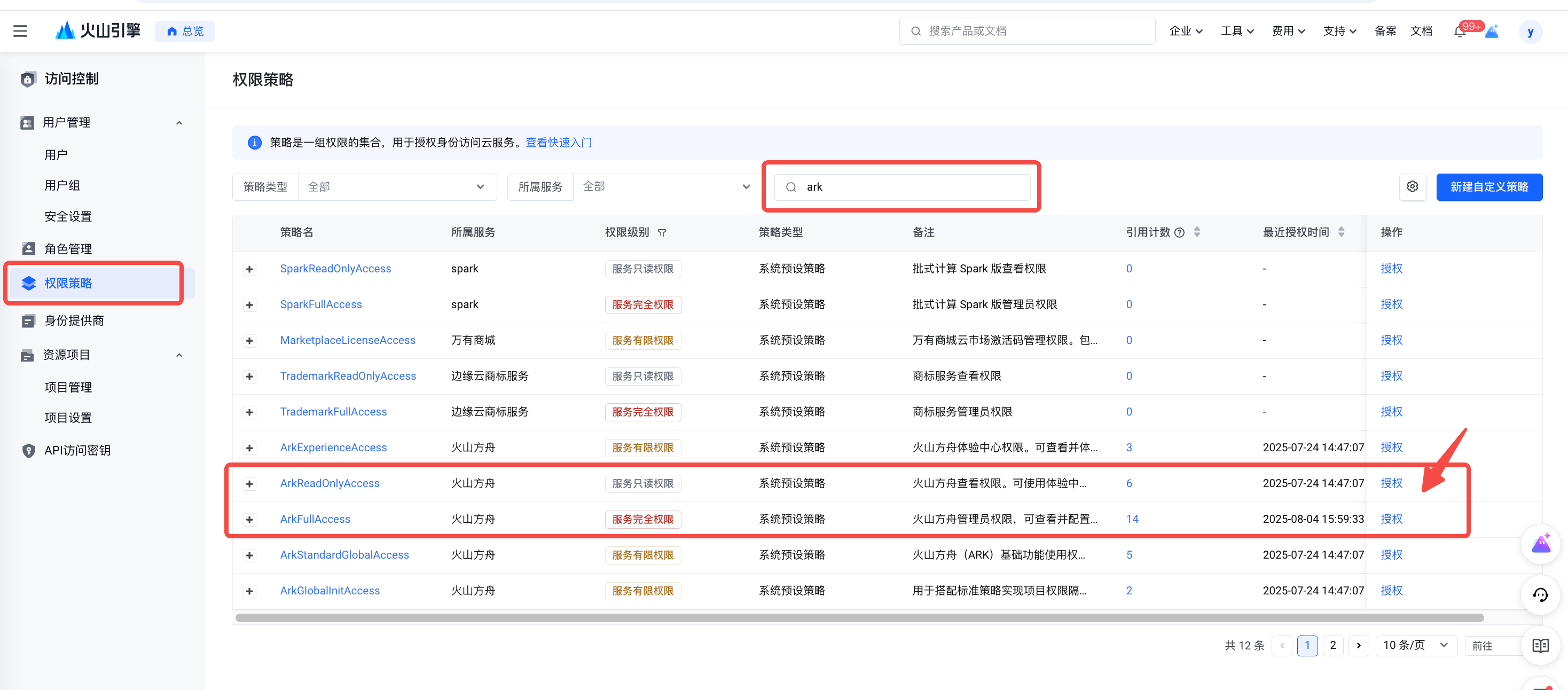Click the customer service headset icon
Viewport: 1568px width, 690px height.
(x=1540, y=594)
